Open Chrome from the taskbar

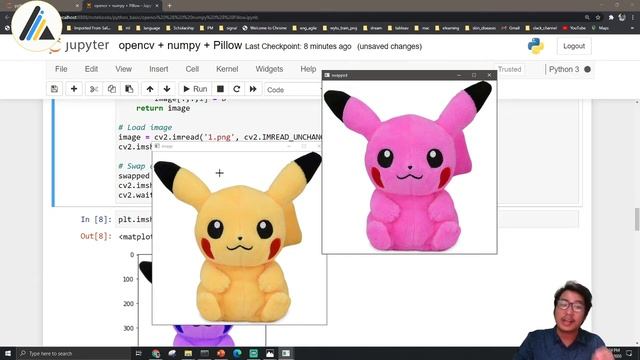coord(156,353)
